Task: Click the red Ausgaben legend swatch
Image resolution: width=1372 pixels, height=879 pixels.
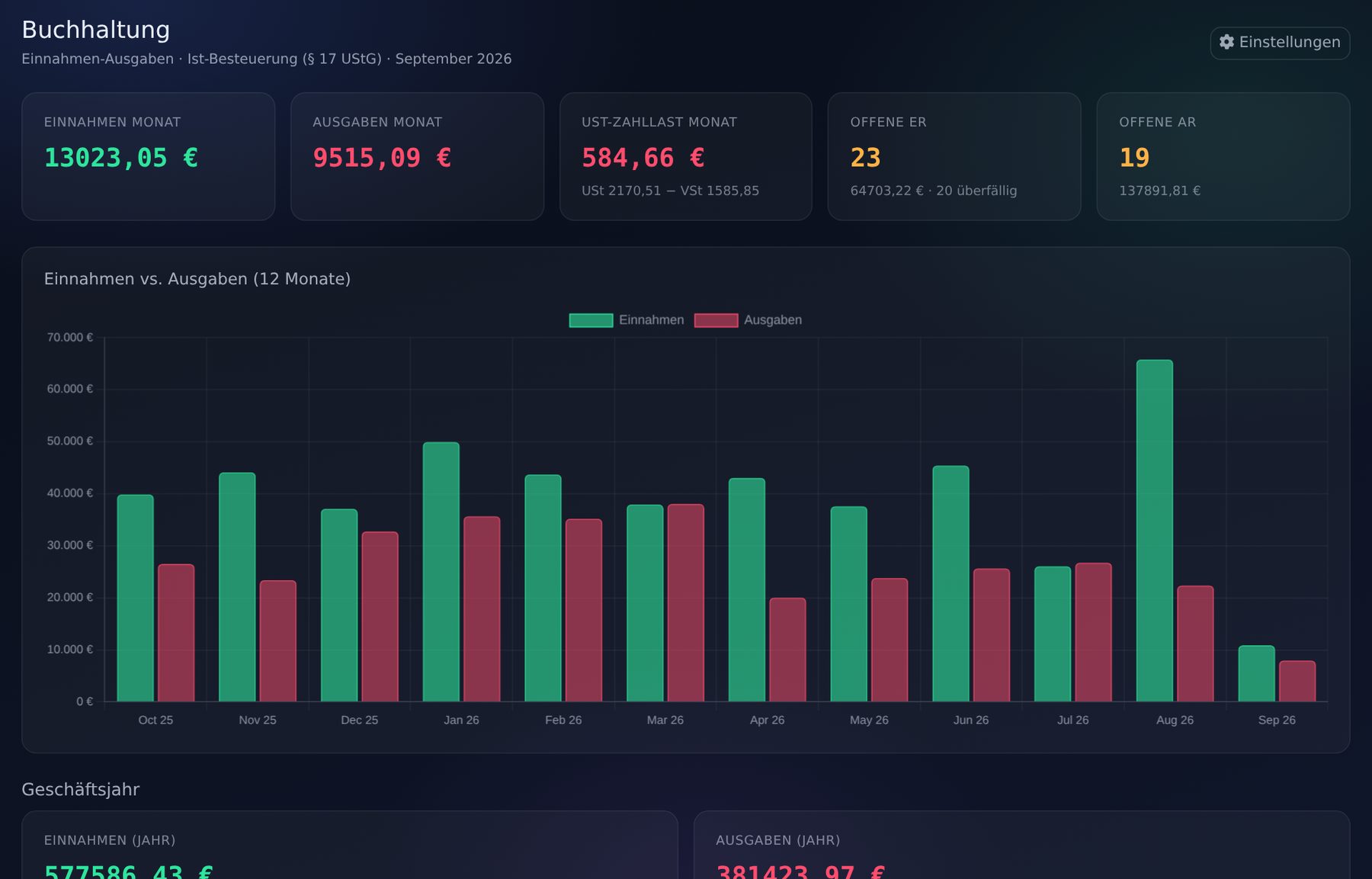Action: [x=716, y=320]
